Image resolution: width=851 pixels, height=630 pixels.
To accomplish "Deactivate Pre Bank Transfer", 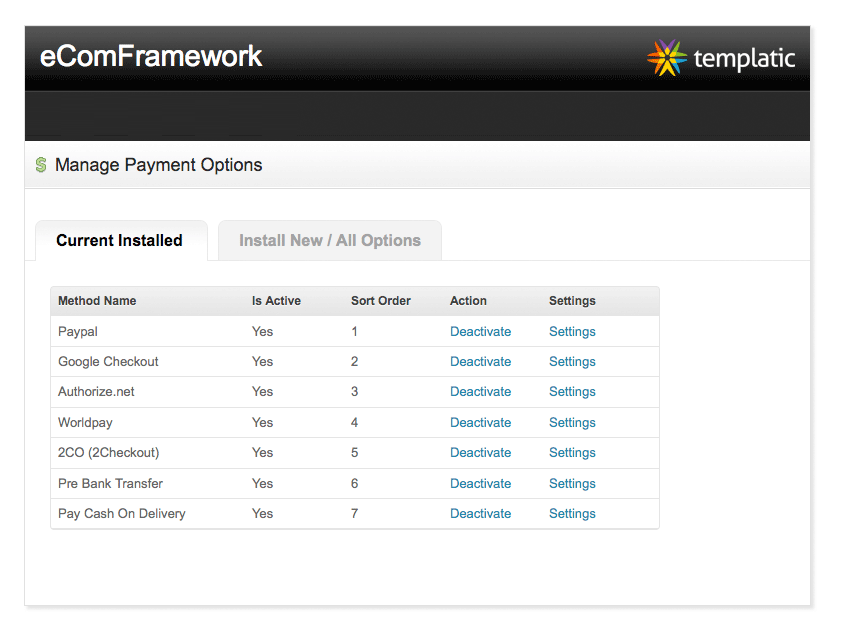I will (480, 484).
